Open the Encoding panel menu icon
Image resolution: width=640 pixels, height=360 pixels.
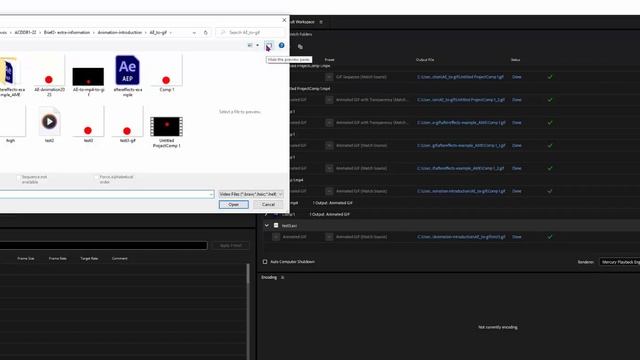pyautogui.click(x=282, y=278)
